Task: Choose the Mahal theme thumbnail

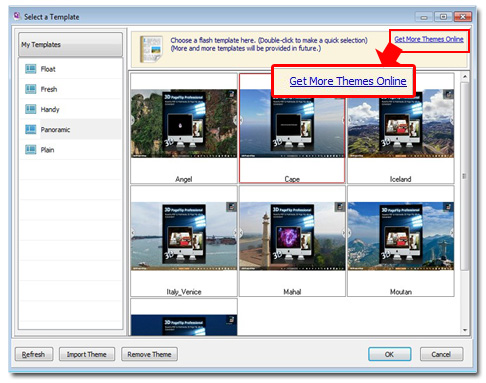Action: point(292,236)
